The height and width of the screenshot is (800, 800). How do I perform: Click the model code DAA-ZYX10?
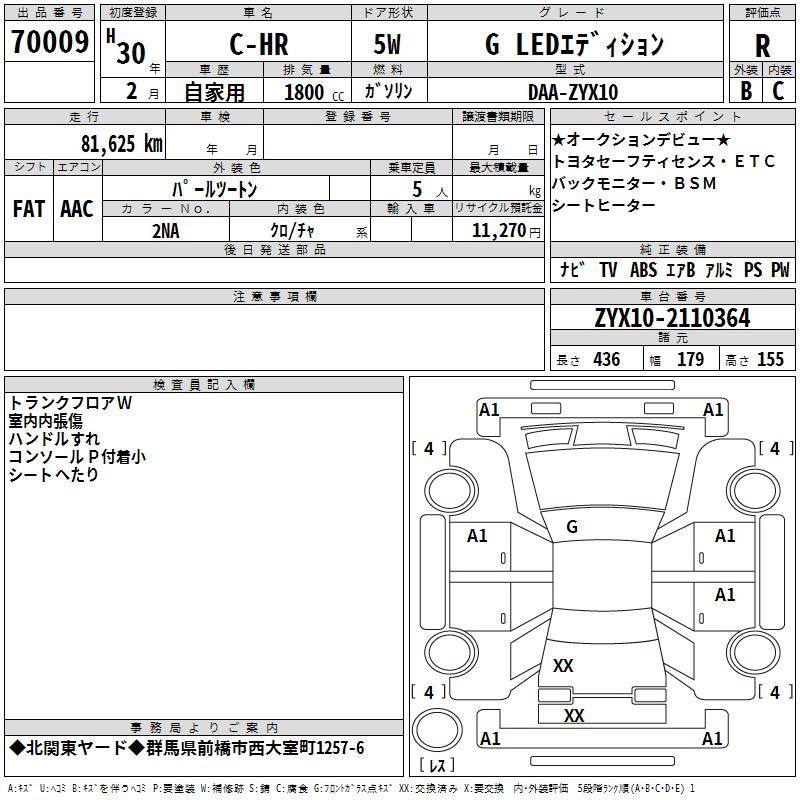tap(573, 92)
